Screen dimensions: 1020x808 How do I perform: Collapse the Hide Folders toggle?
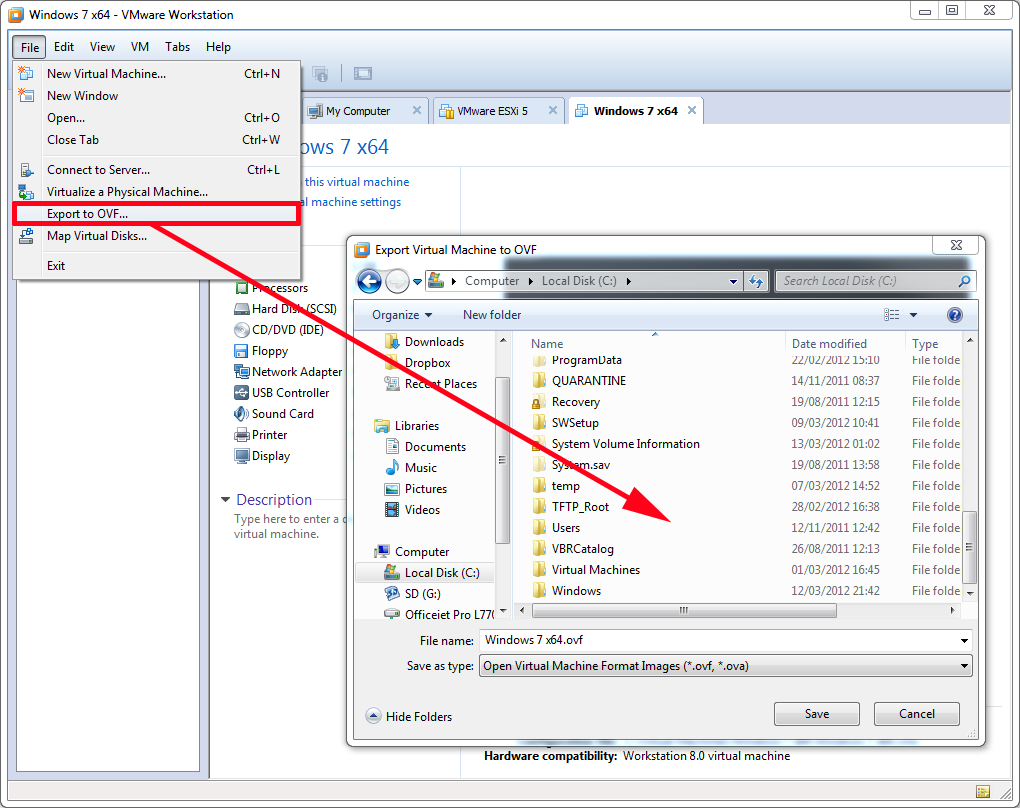[x=374, y=716]
